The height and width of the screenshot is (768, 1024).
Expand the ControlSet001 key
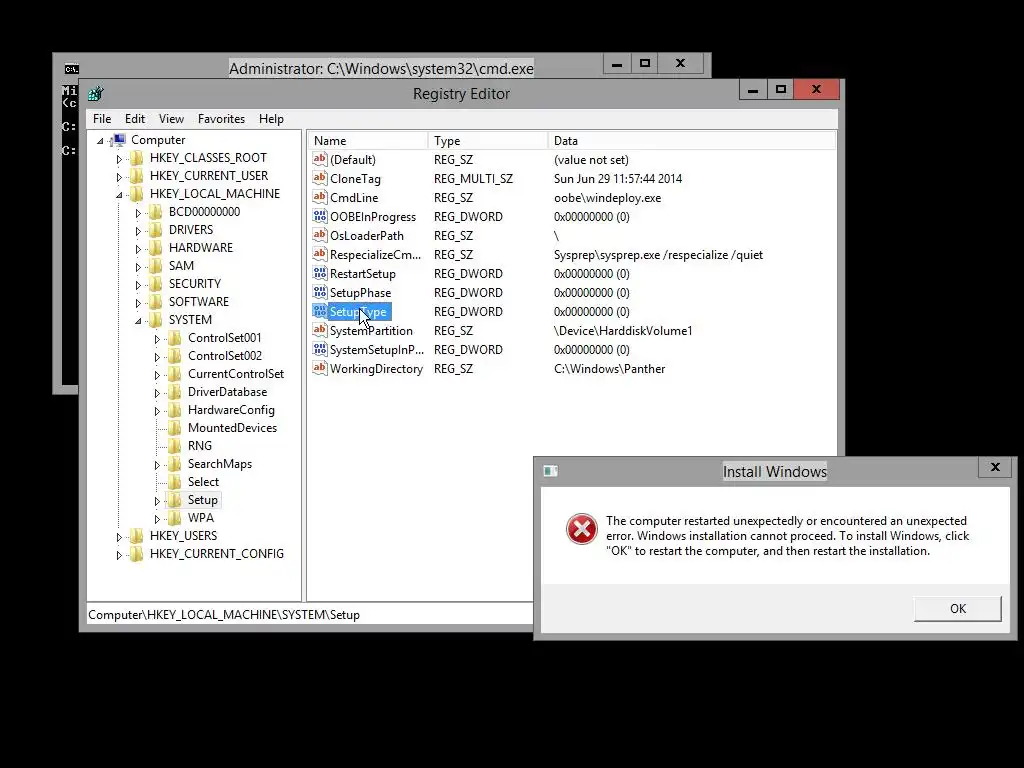[x=157, y=339]
